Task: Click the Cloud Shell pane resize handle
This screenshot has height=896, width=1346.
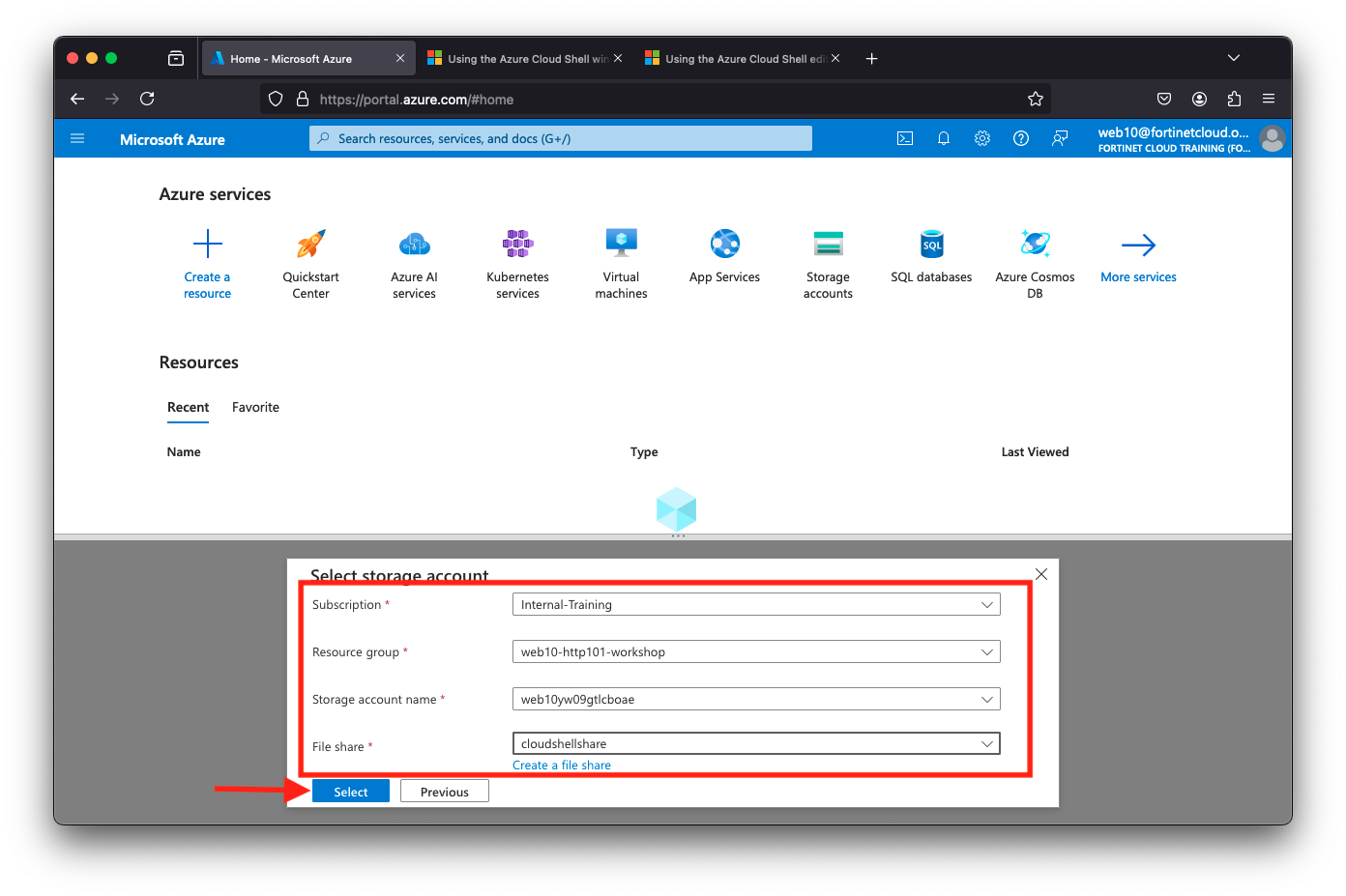Action: [x=678, y=535]
